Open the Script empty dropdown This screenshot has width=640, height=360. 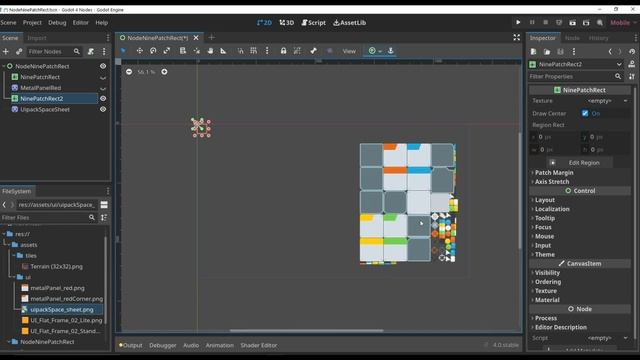[x=607, y=338]
